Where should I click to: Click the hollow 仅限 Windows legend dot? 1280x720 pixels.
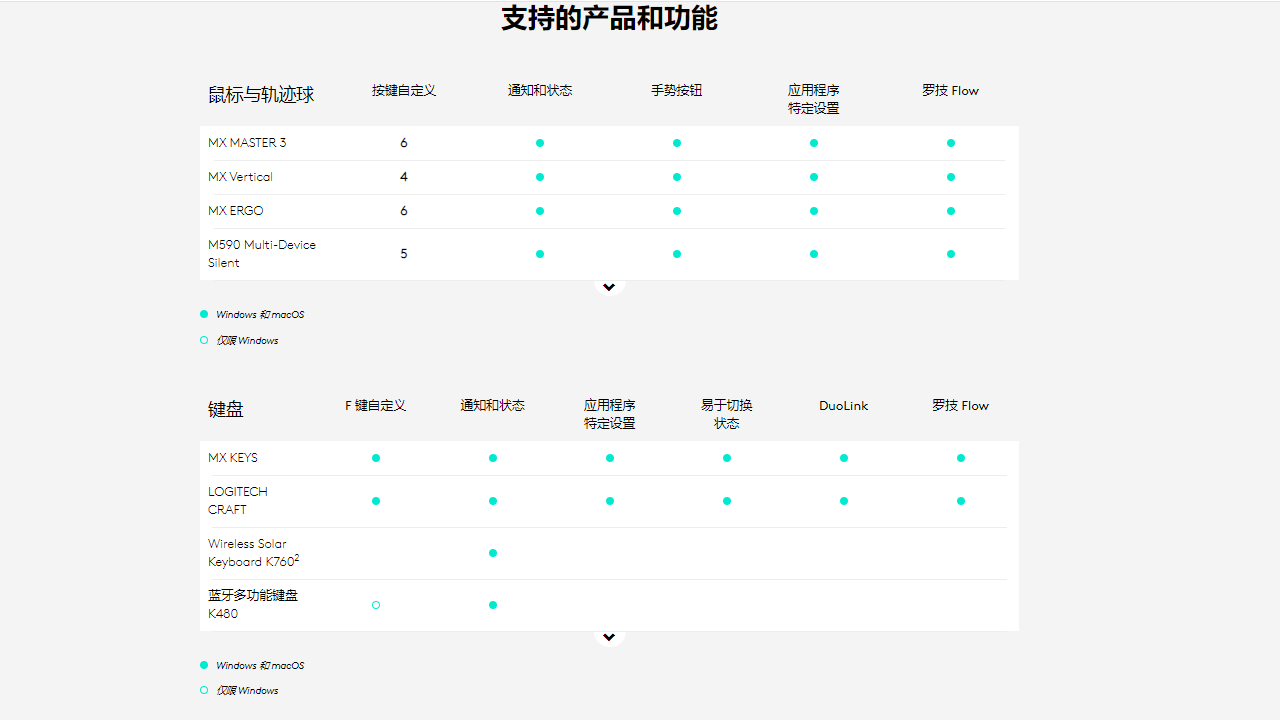coord(202,340)
